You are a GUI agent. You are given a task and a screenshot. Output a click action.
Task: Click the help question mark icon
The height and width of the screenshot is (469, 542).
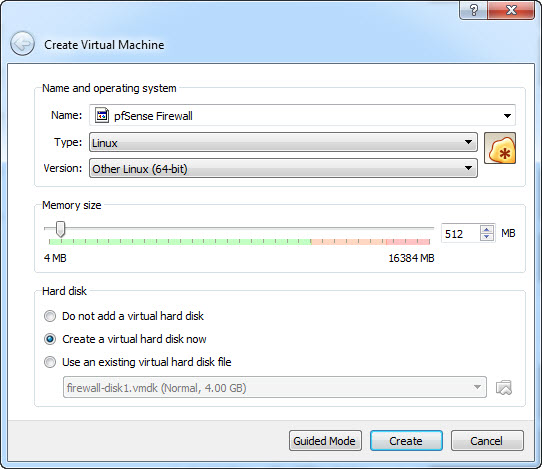coord(473,10)
